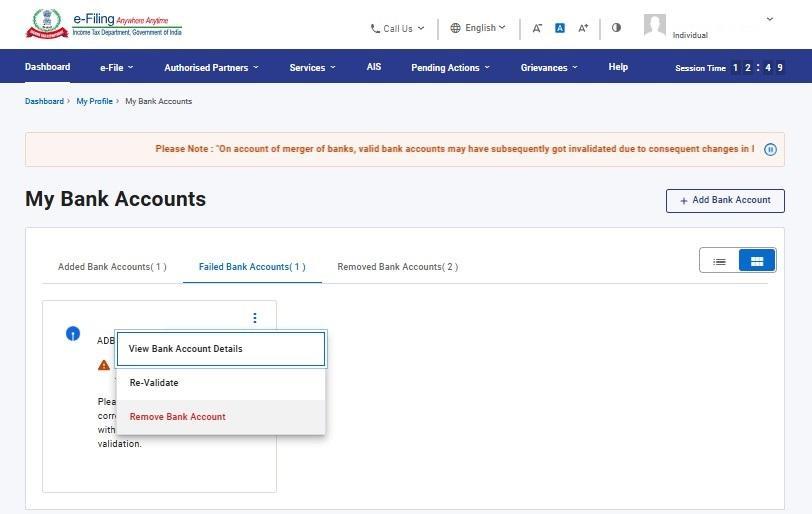Expand the e-File menu
Screen dimensions: 812x514
116,67
